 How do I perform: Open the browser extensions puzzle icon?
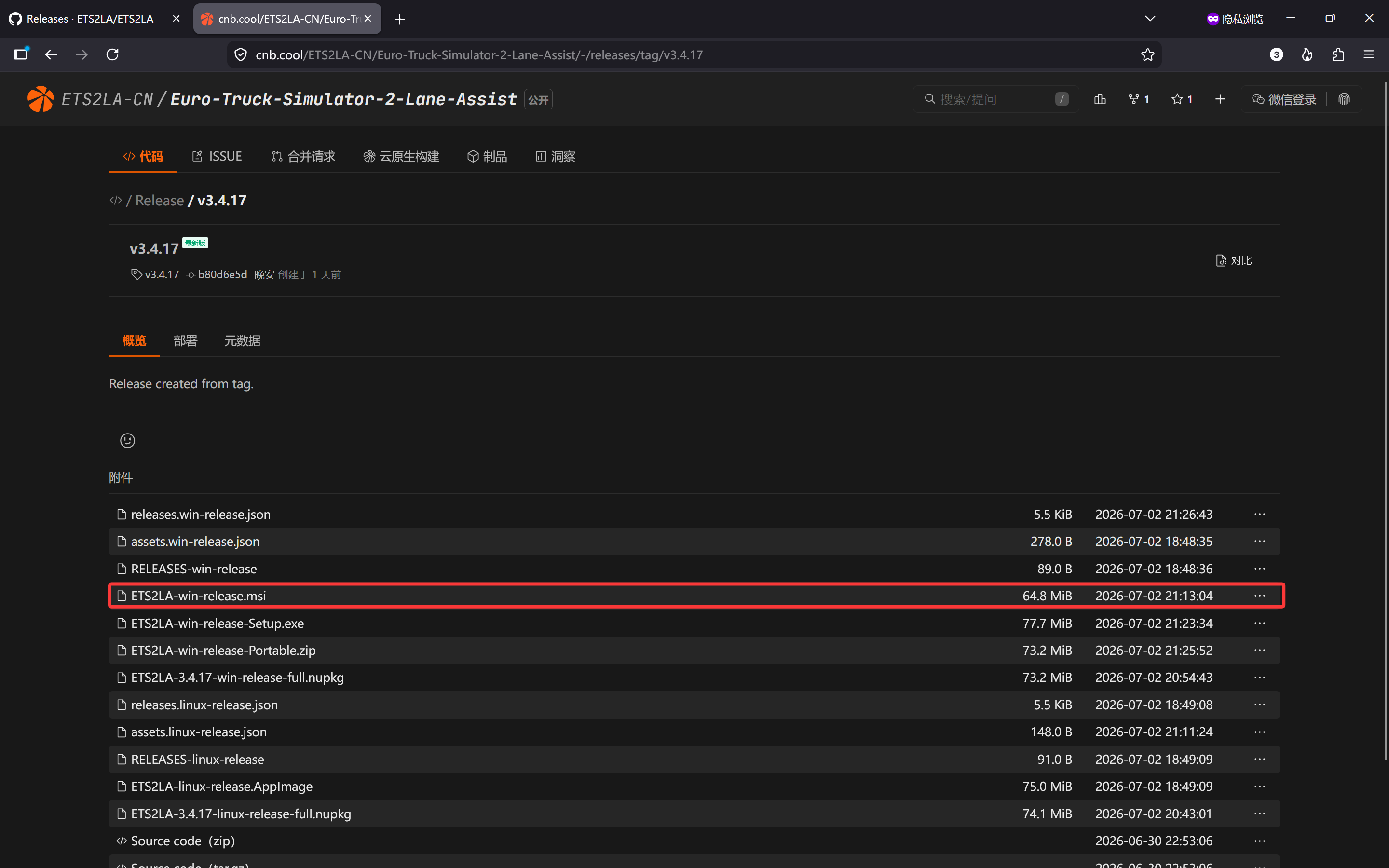click(x=1338, y=54)
